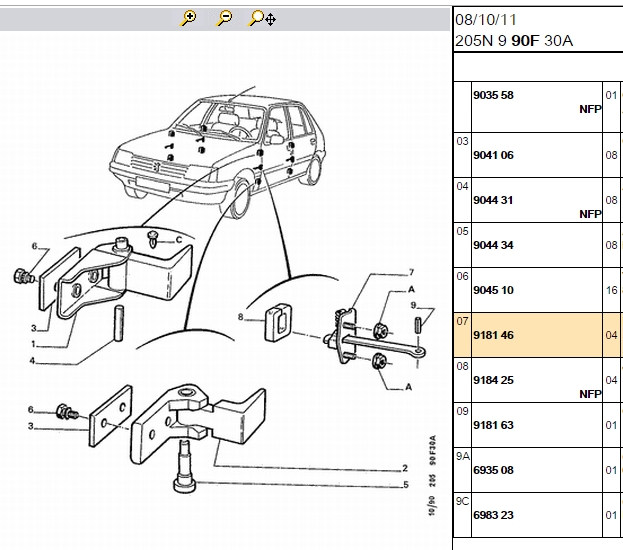Select part number 6983 23
The height and width of the screenshot is (550, 623).
point(493,515)
